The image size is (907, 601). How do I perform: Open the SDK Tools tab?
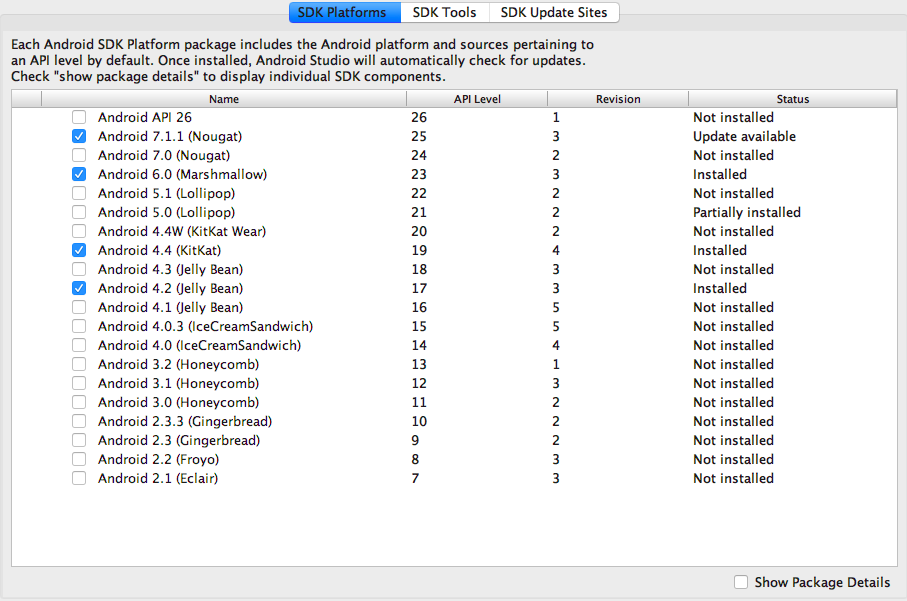tap(444, 12)
